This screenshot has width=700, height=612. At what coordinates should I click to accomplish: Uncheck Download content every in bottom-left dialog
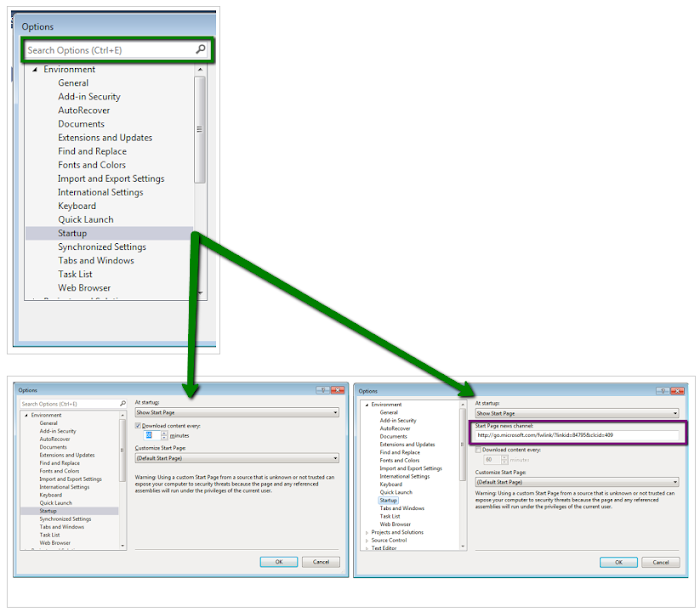click(138, 426)
